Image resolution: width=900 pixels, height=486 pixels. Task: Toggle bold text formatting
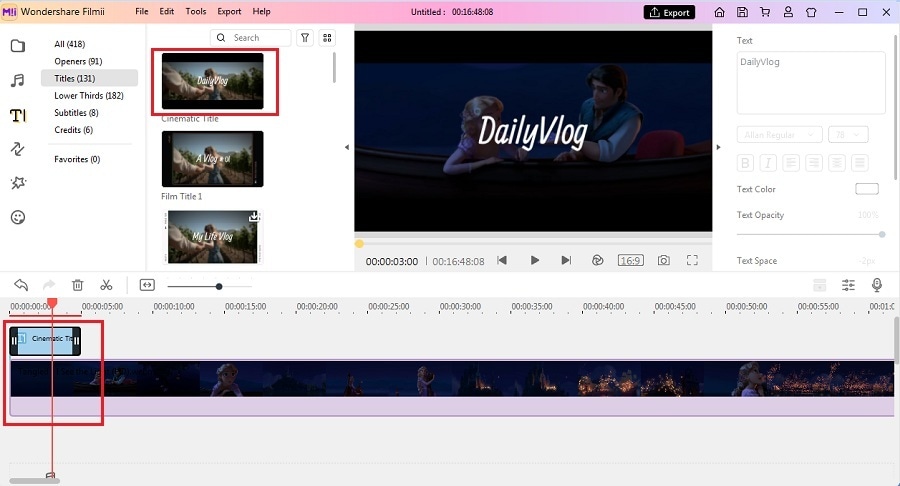pos(745,163)
